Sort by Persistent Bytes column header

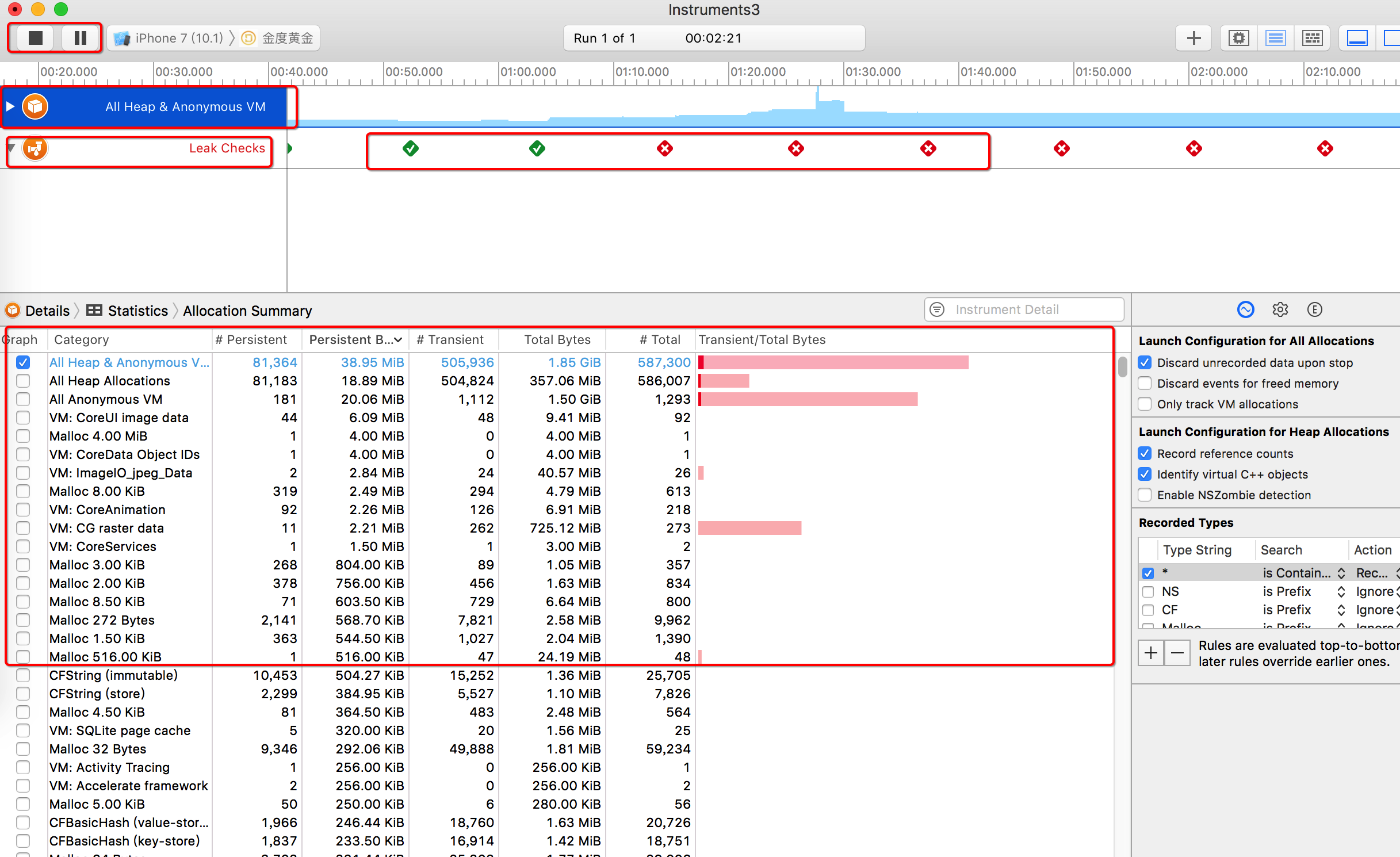355,339
